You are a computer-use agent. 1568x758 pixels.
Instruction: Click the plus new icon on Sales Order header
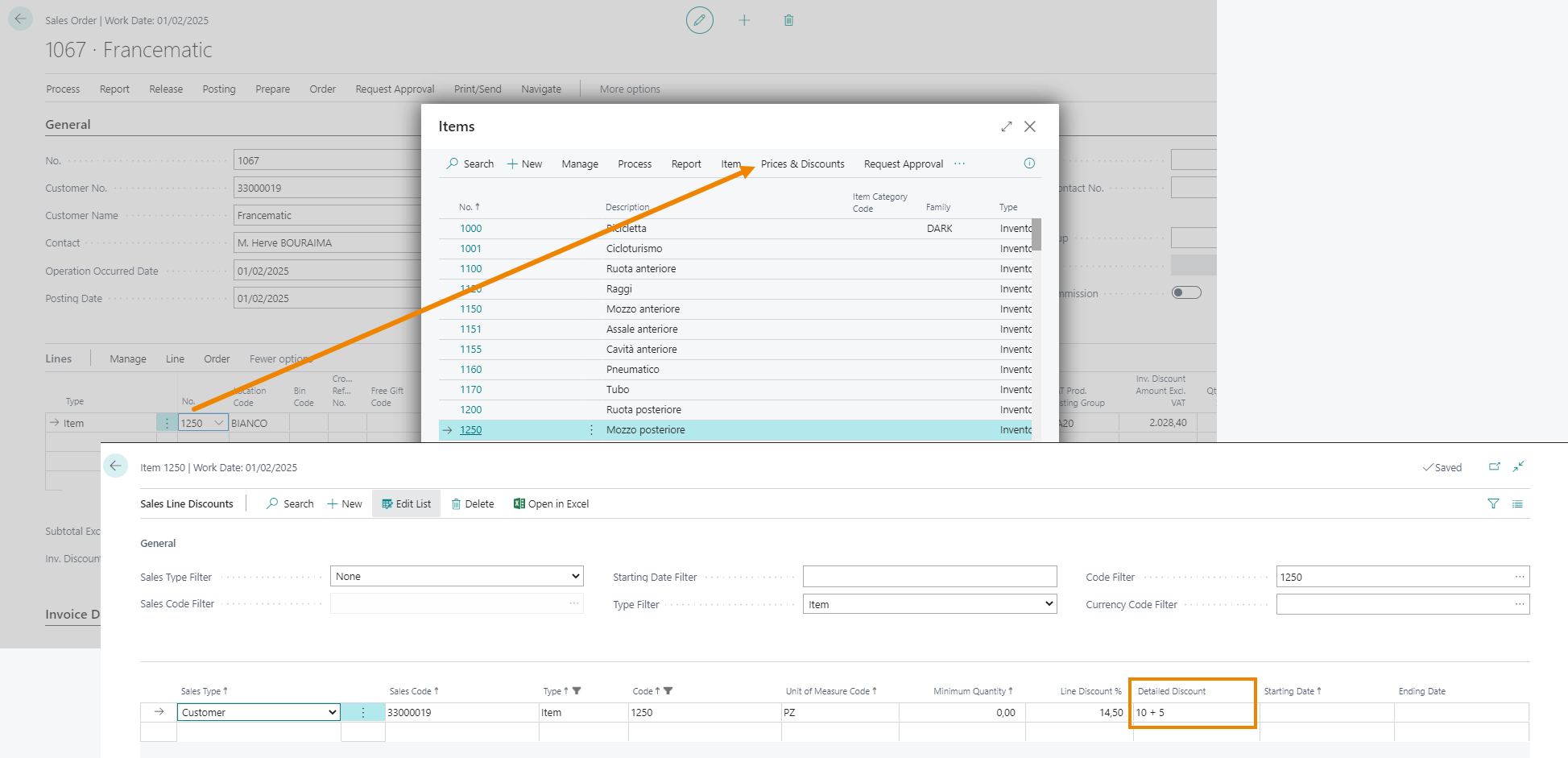coord(744,20)
